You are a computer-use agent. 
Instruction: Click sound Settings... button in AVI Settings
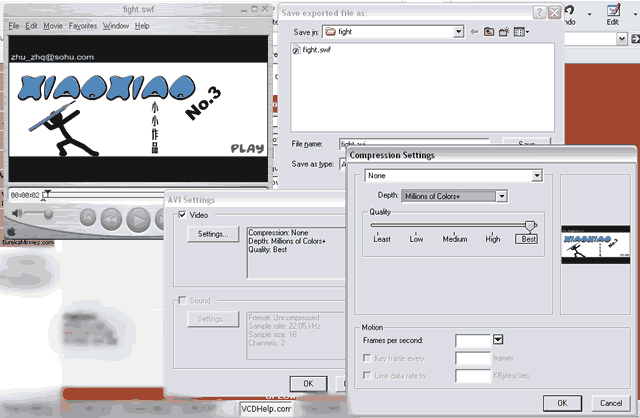213,319
